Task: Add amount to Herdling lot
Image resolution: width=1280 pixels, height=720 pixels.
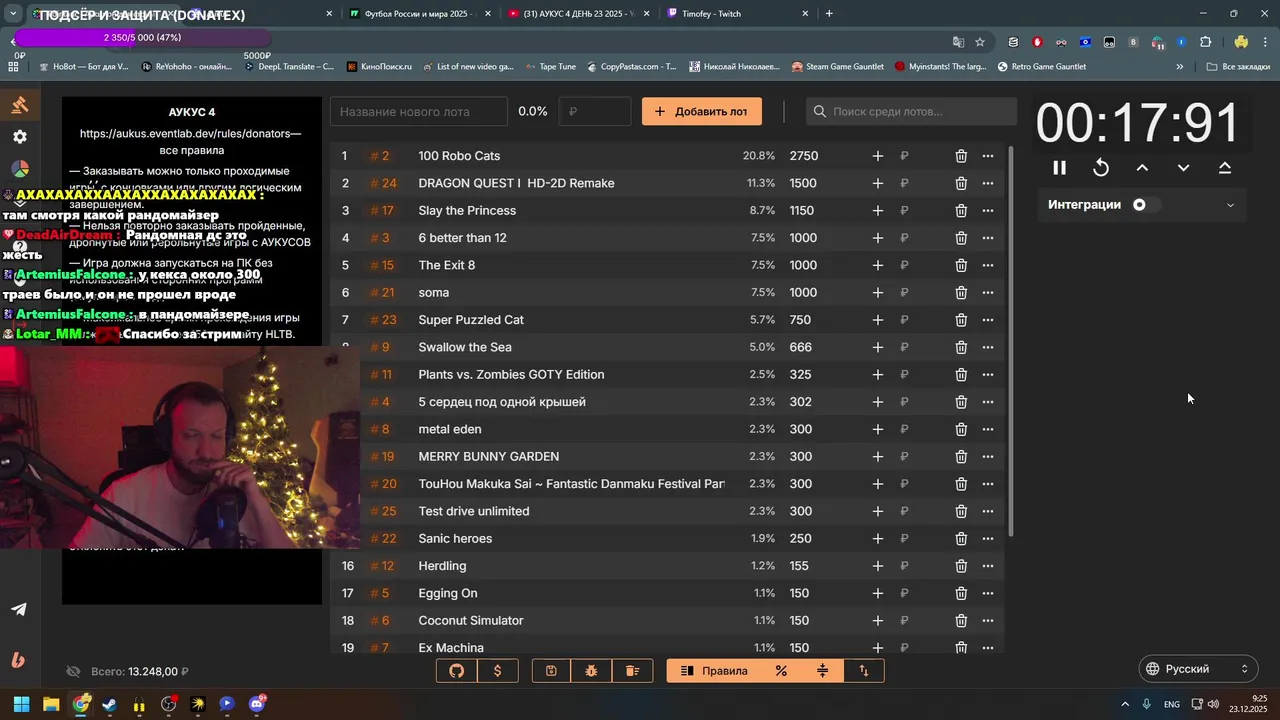Action: click(x=877, y=566)
